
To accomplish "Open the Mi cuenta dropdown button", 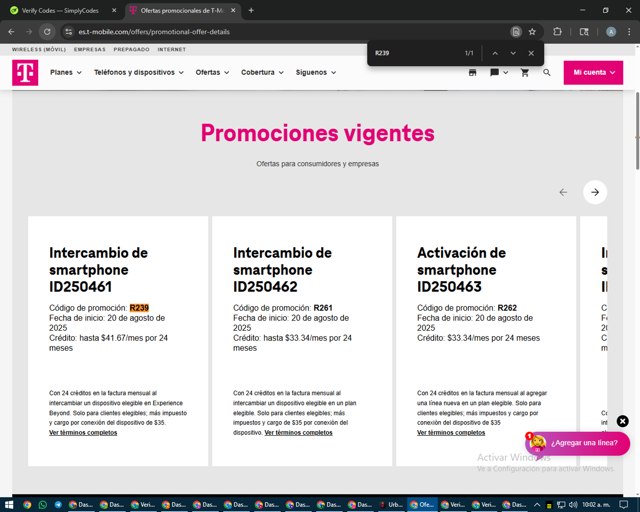I will click(x=593, y=73).
